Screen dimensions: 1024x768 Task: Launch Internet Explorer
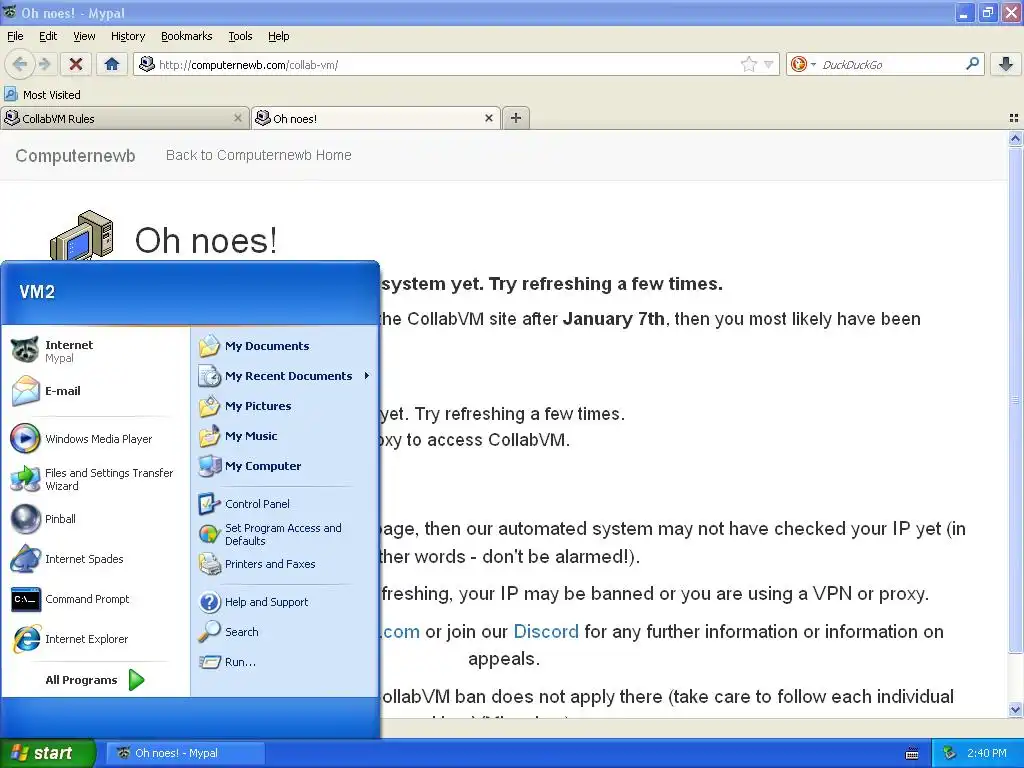coord(95,639)
